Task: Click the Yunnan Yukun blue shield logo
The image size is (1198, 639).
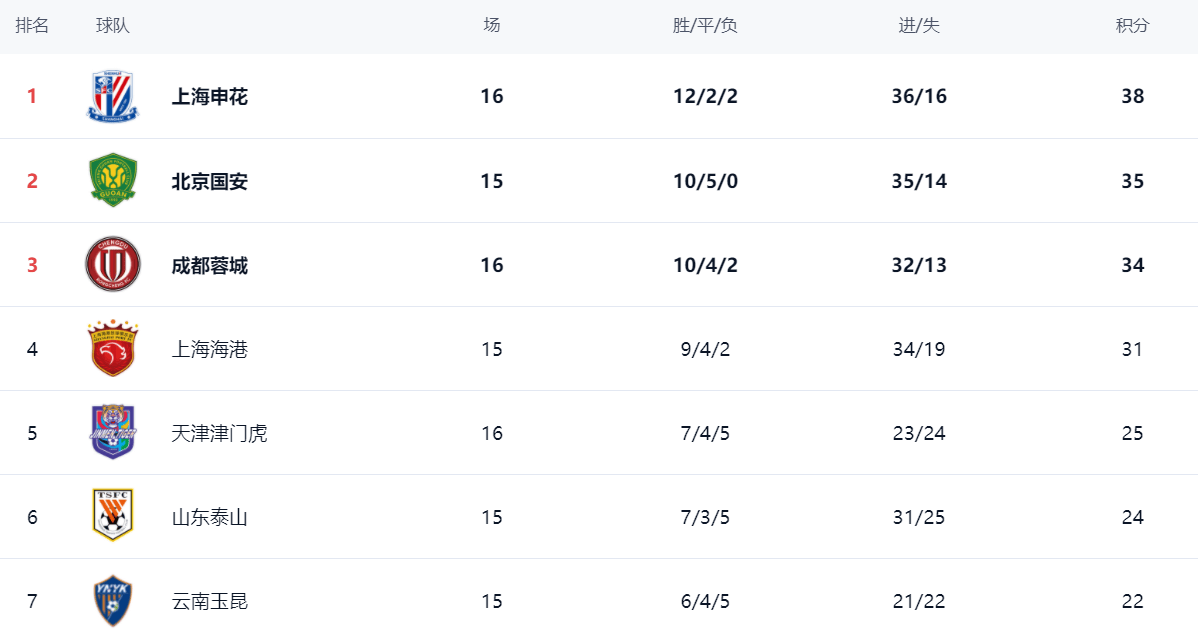Action: pos(113,601)
